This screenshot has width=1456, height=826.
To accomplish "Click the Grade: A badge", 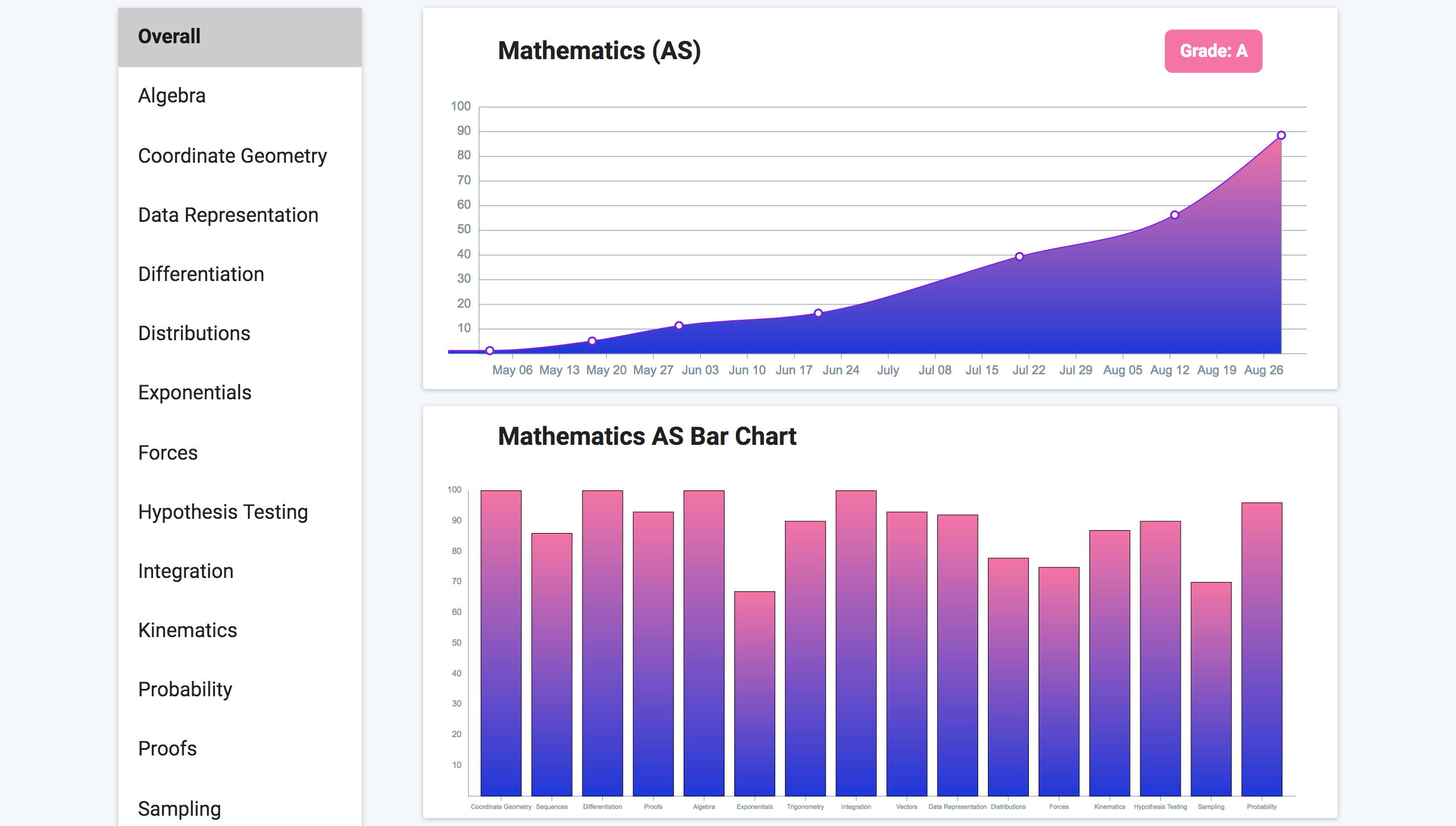I will [x=1213, y=51].
